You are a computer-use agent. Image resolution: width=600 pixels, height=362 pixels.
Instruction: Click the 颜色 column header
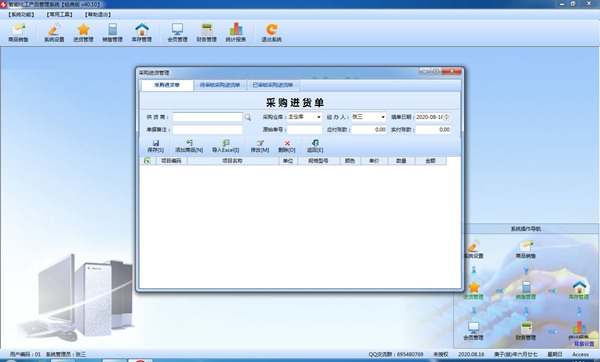(x=350, y=161)
